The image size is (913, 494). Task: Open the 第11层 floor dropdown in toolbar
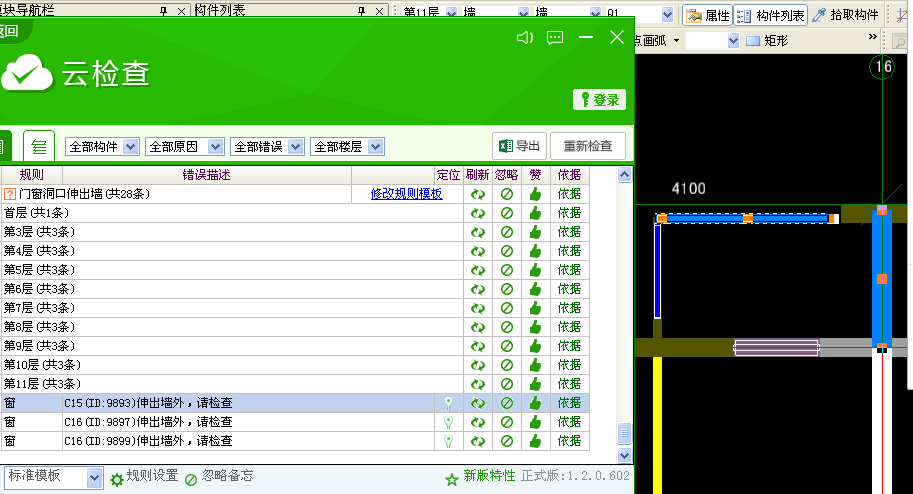tap(451, 12)
